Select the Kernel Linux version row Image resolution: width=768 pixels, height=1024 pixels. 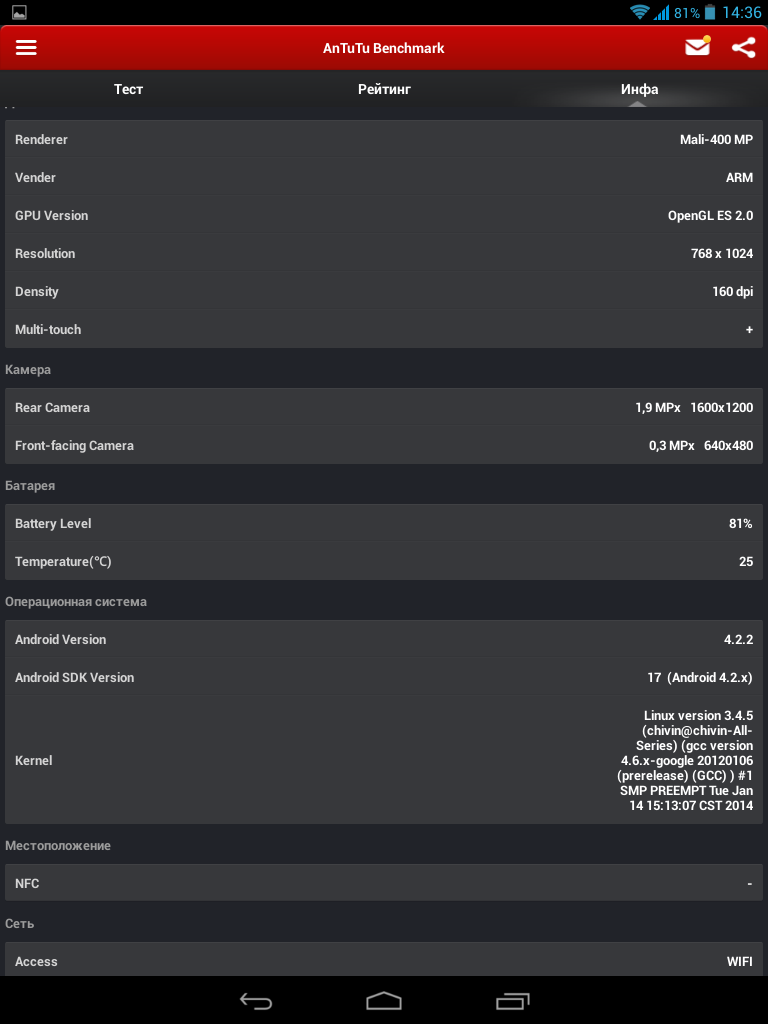[384, 760]
